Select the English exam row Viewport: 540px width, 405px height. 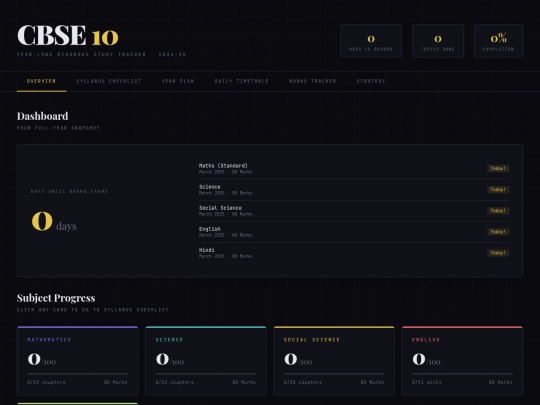tap(354, 232)
